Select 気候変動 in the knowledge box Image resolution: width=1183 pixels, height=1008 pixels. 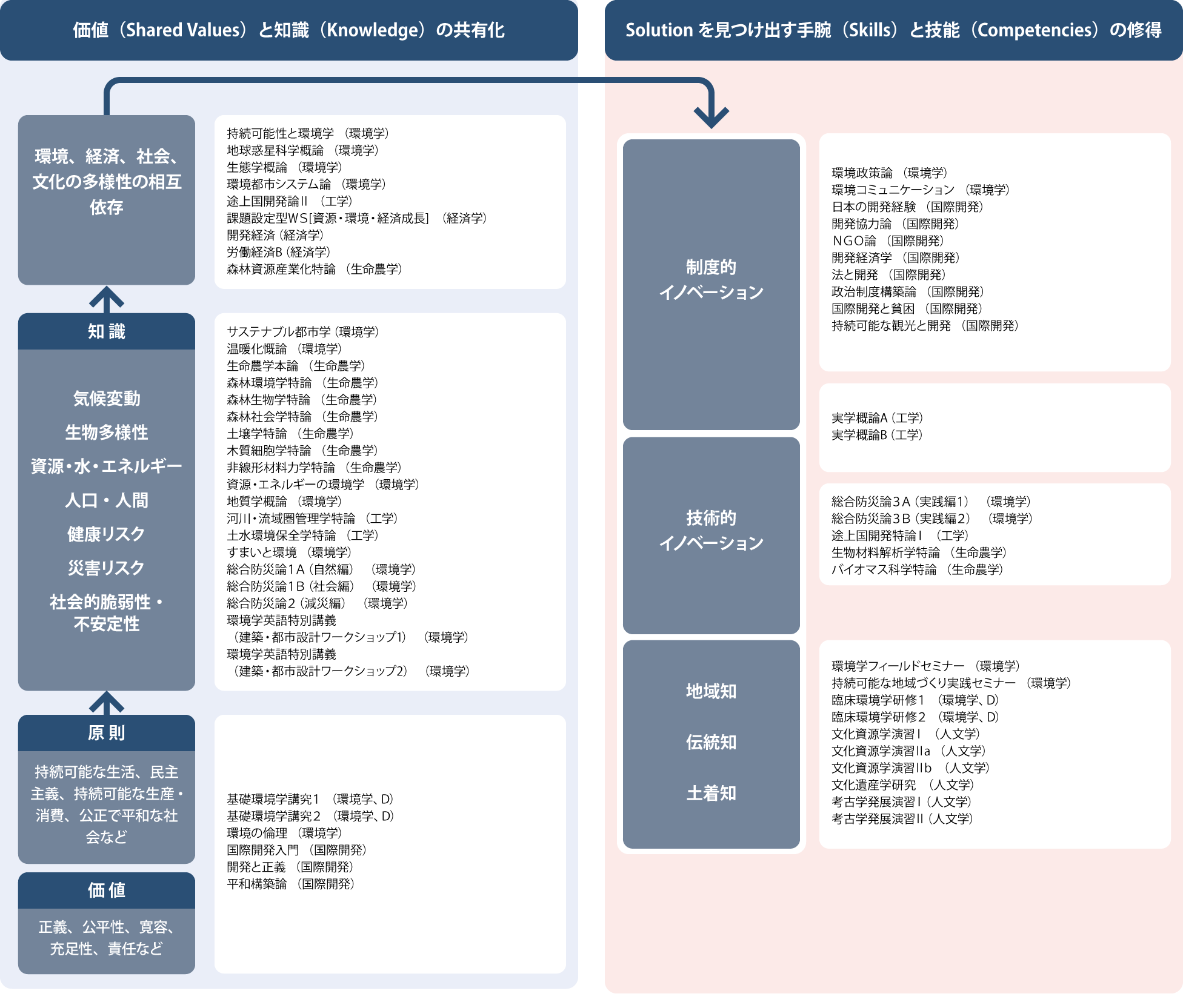tap(107, 399)
